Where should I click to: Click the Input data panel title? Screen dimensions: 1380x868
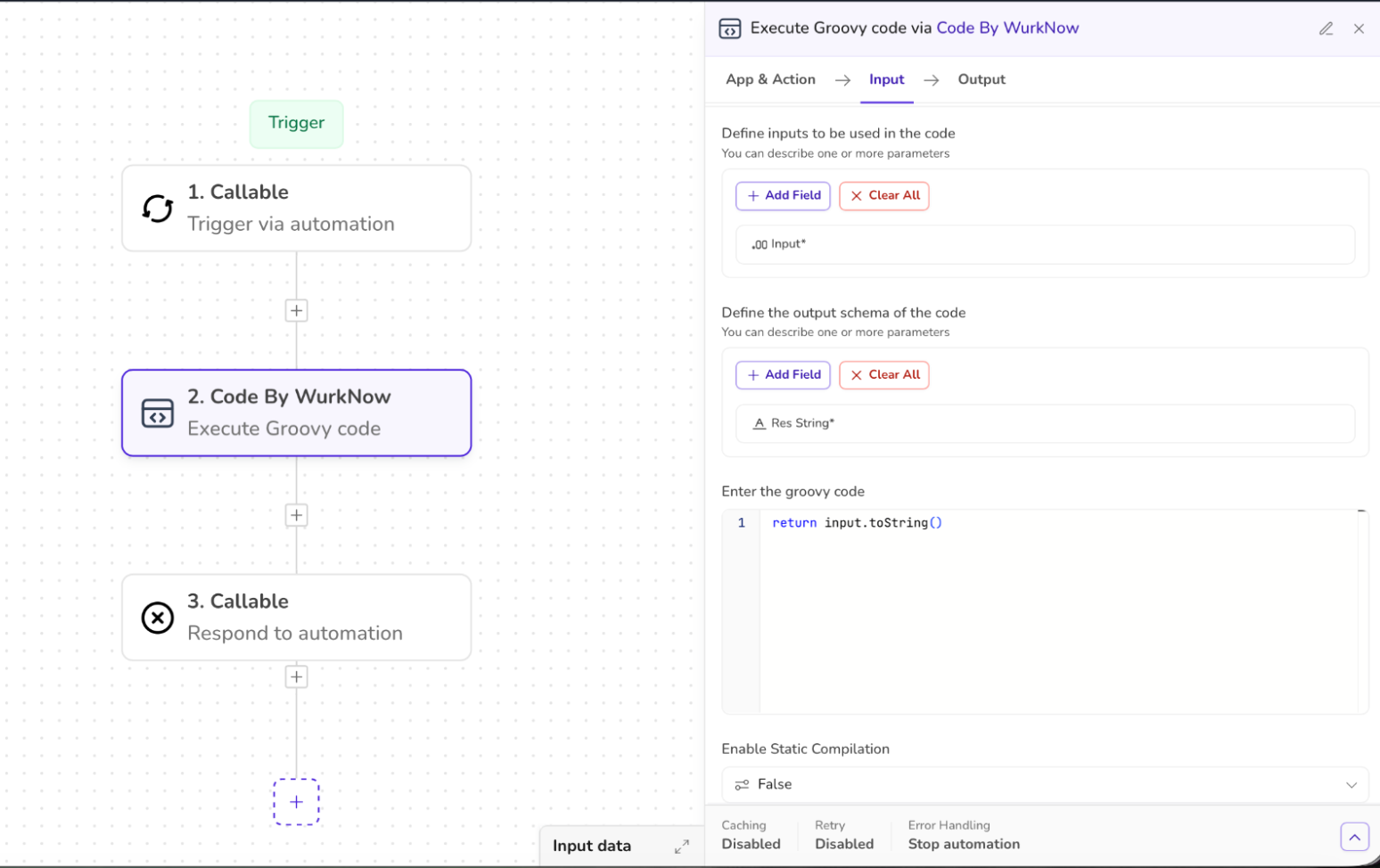click(592, 847)
